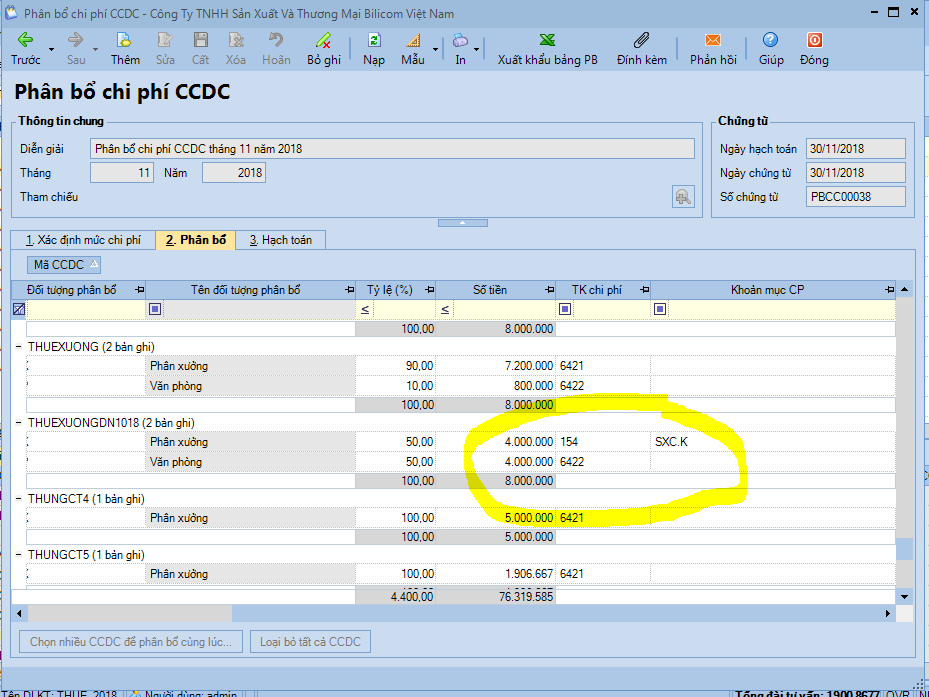929x697 pixels.
Task: Click the Đính kèm paperclip icon
Action: [x=641, y=41]
